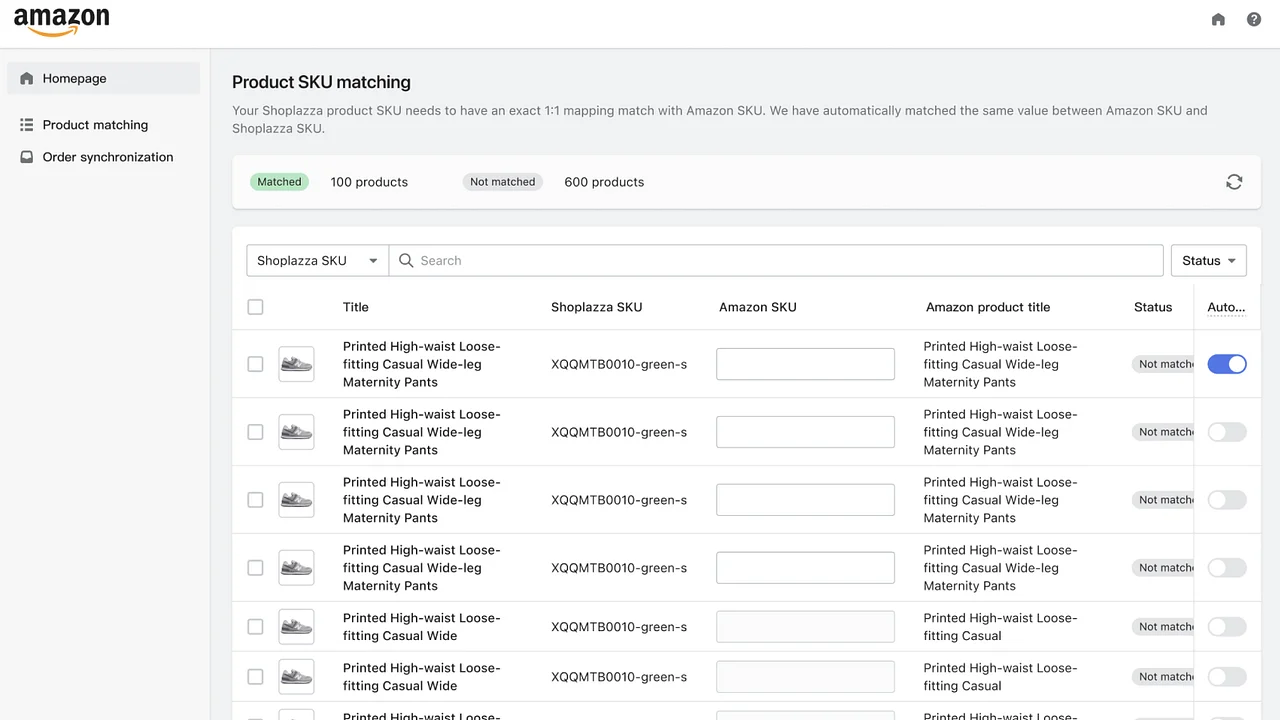The height and width of the screenshot is (720, 1280).
Task: Click the Not matched summary badge
Action: pyautogui.click(x=502, y=182)
